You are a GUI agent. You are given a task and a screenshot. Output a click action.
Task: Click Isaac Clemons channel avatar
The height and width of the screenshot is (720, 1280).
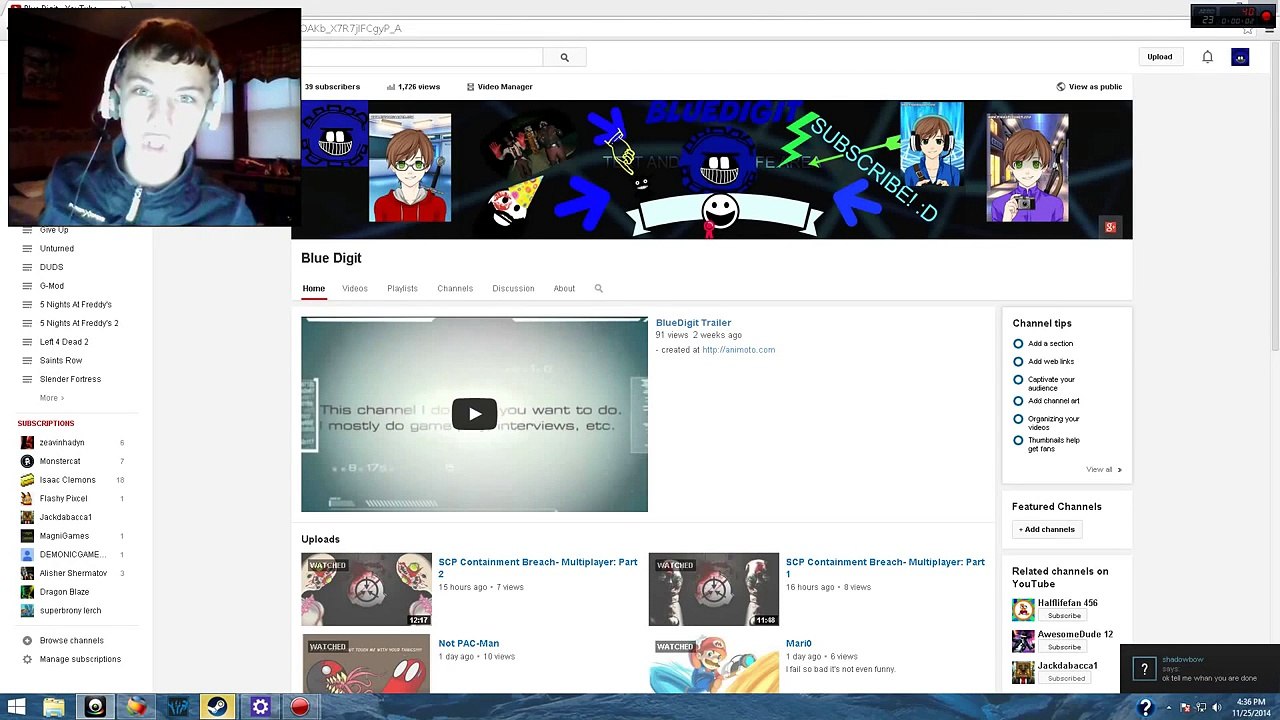pos(27,480)
